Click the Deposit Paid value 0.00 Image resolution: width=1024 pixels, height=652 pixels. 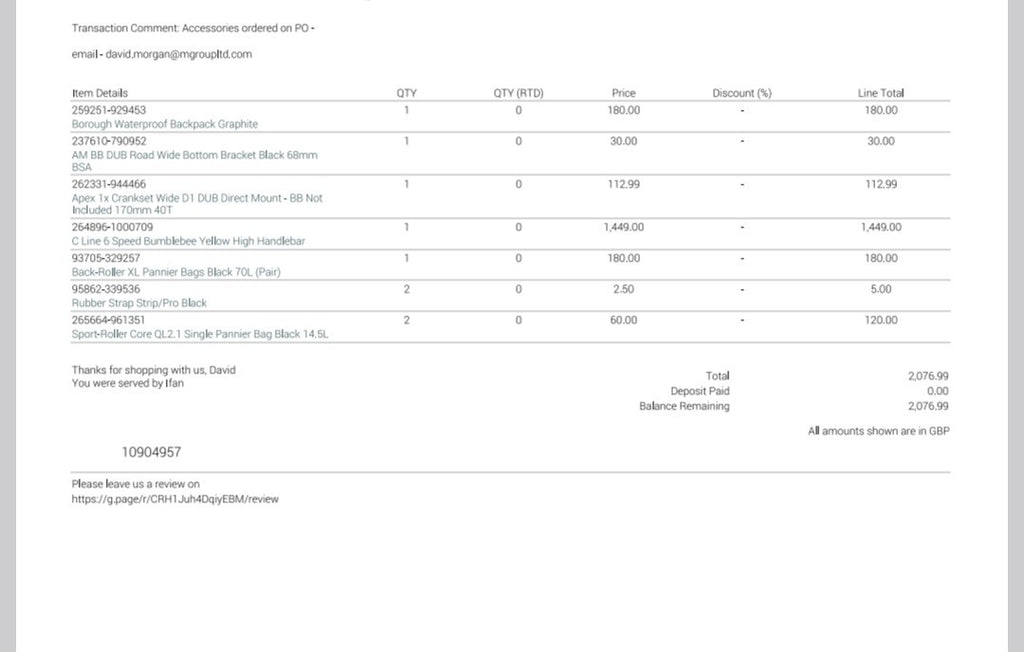pos(938,391)
